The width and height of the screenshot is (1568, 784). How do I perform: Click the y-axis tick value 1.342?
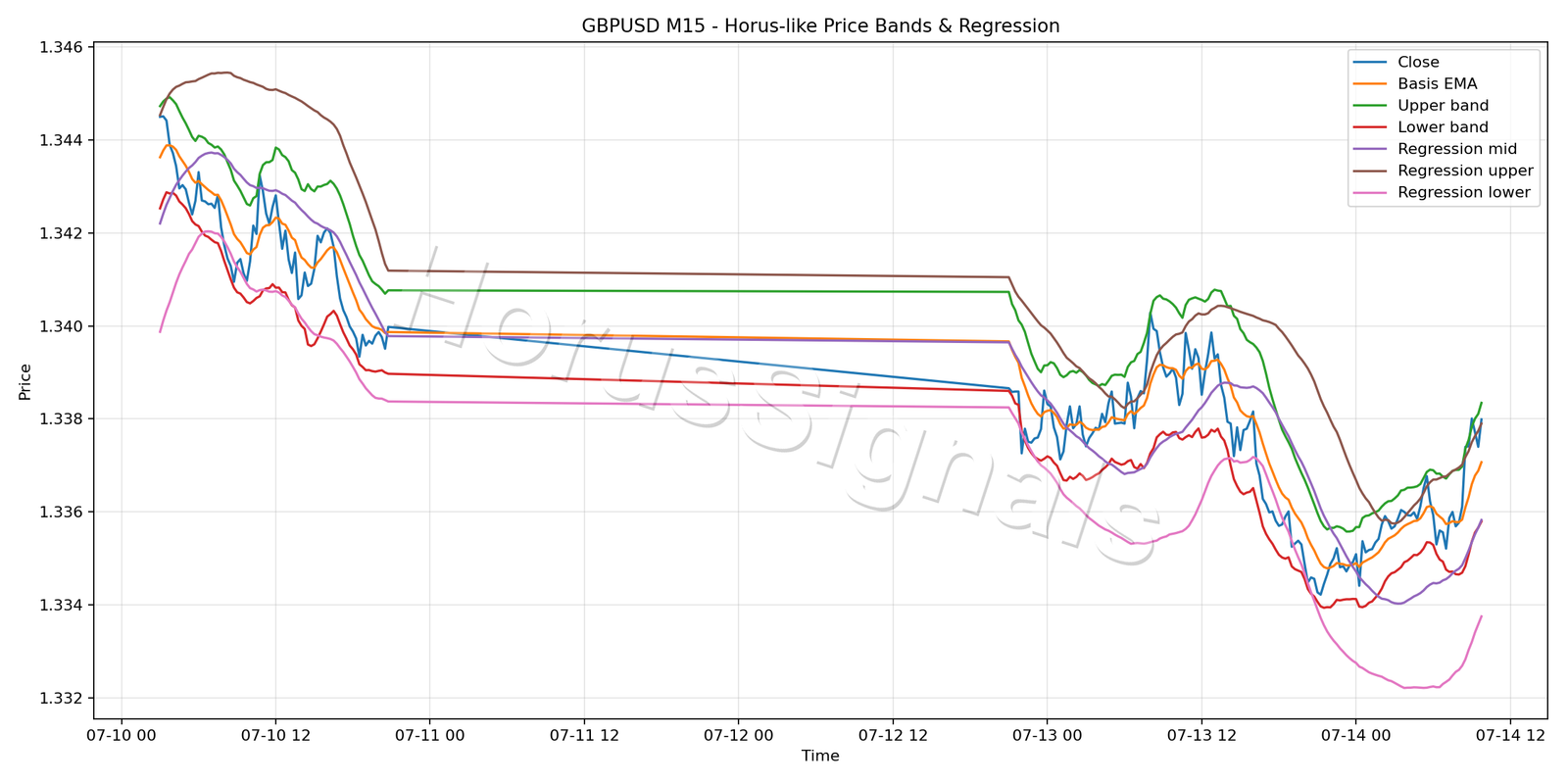coord(62,233)
